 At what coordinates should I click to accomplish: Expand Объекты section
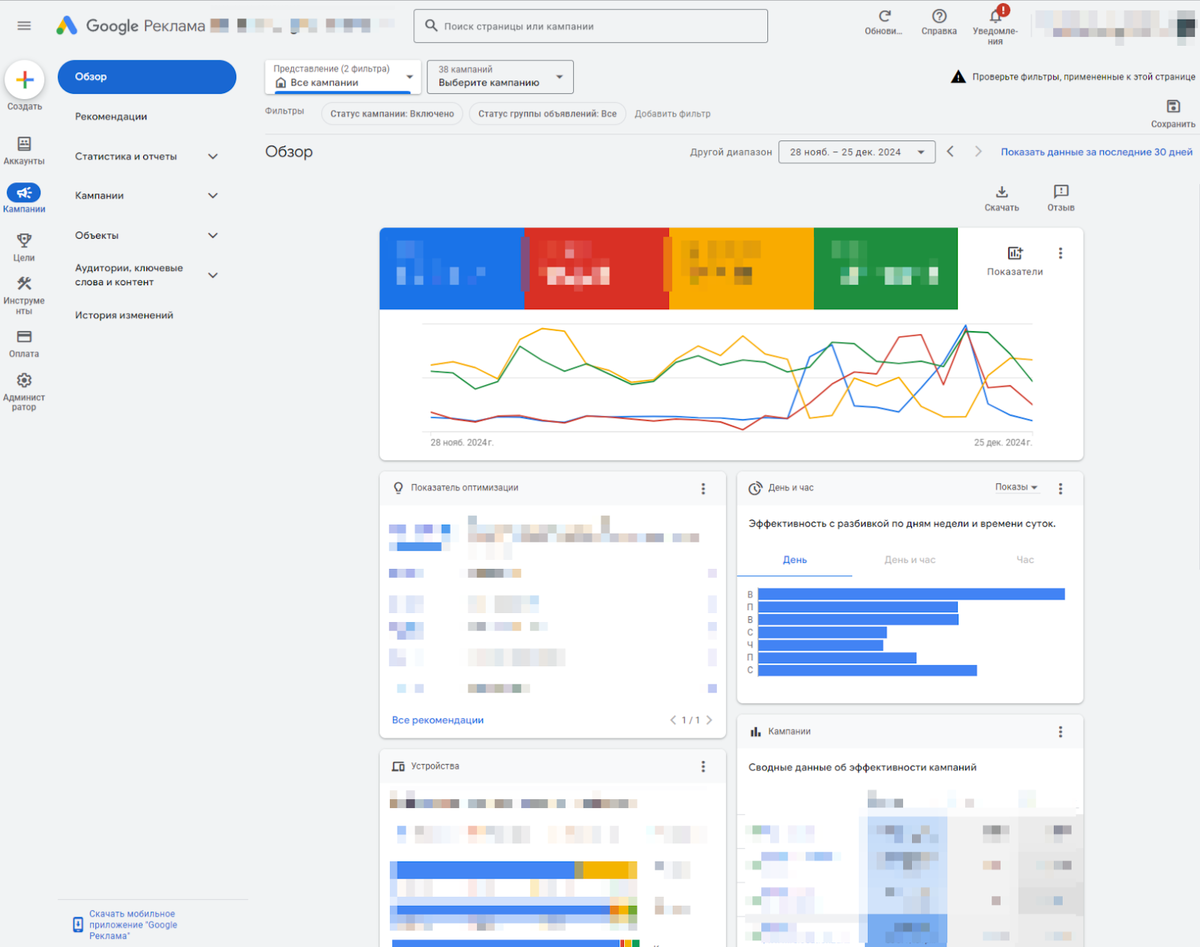212,235
